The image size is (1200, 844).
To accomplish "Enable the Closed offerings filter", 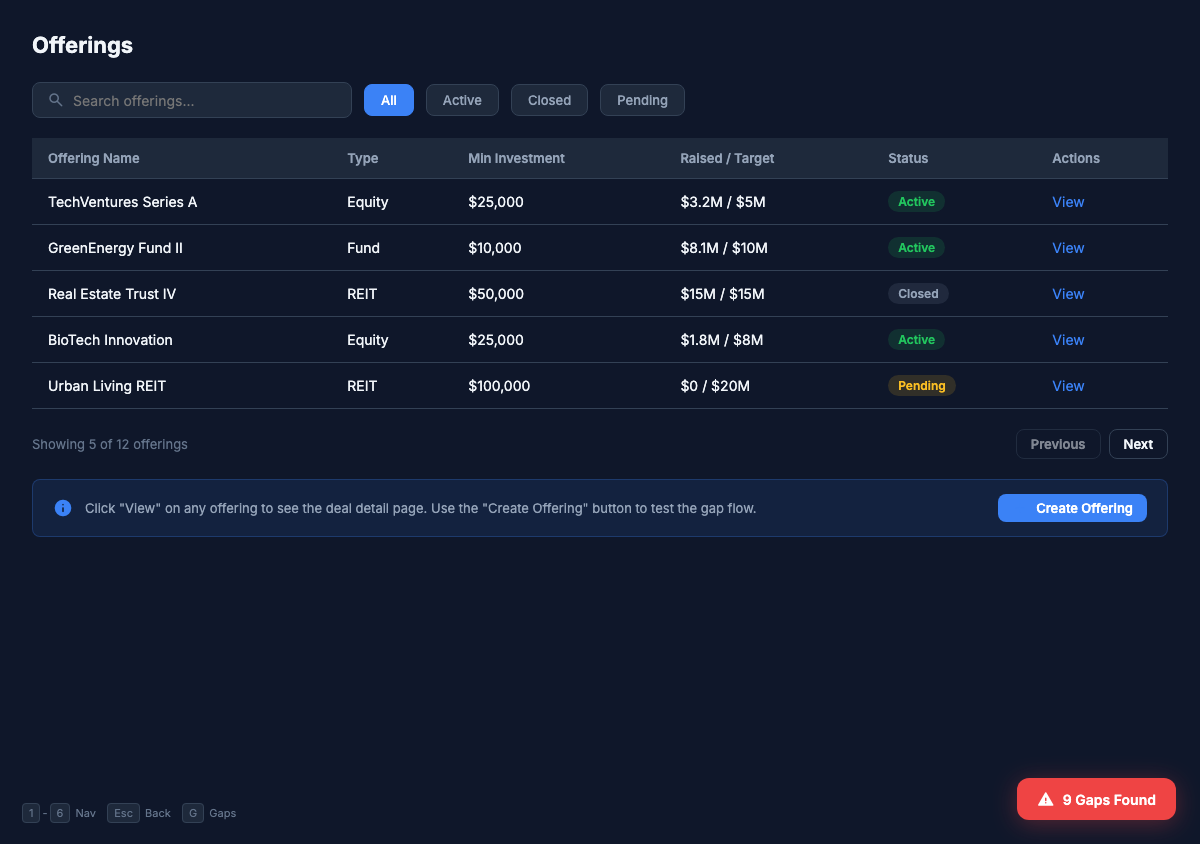I will tap(548, 100).
